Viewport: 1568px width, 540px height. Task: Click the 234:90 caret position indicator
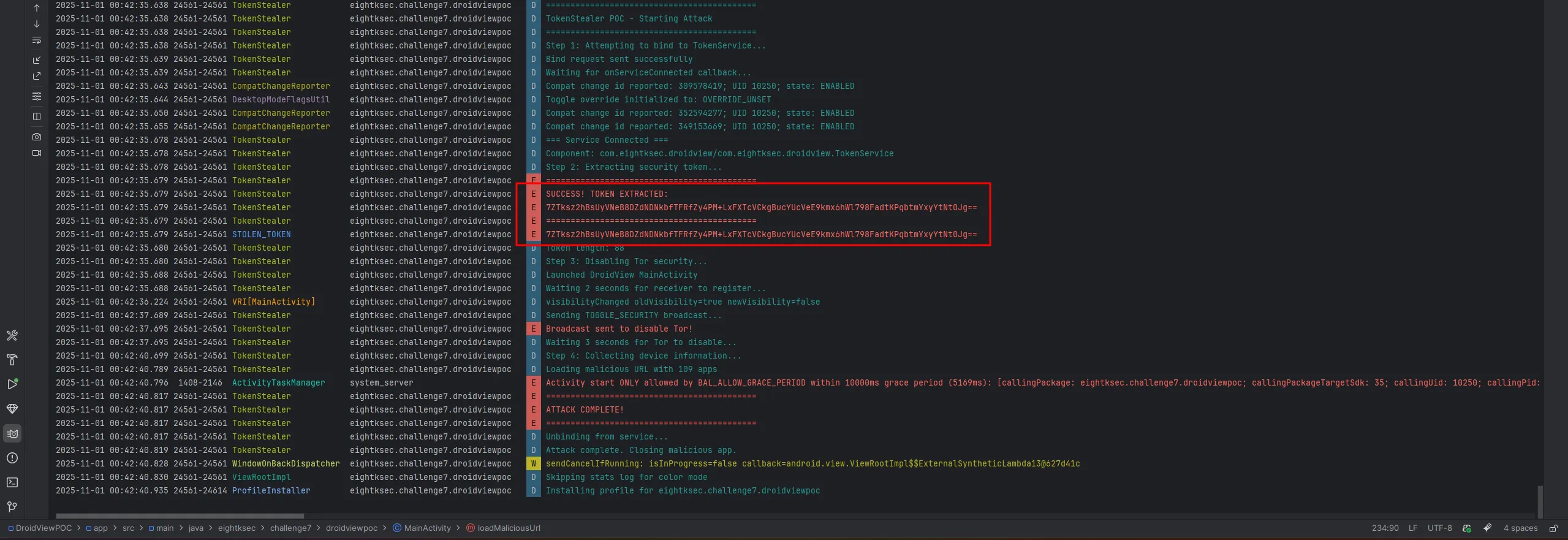point(1385,528)
